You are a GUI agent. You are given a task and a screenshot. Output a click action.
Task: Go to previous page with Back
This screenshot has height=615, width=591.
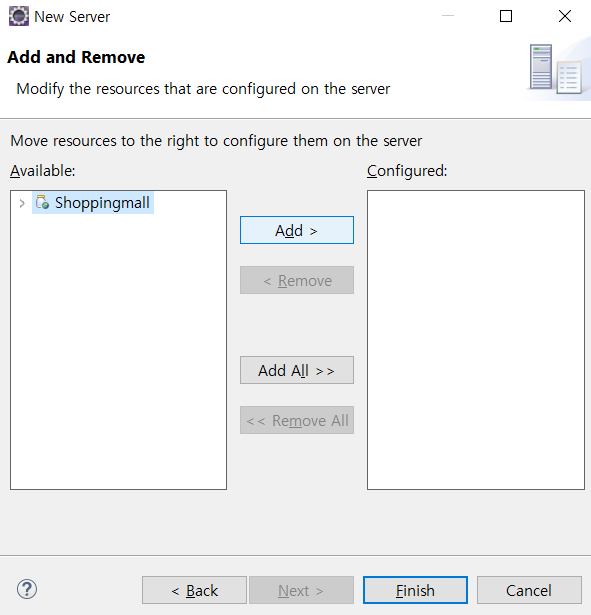195,590
